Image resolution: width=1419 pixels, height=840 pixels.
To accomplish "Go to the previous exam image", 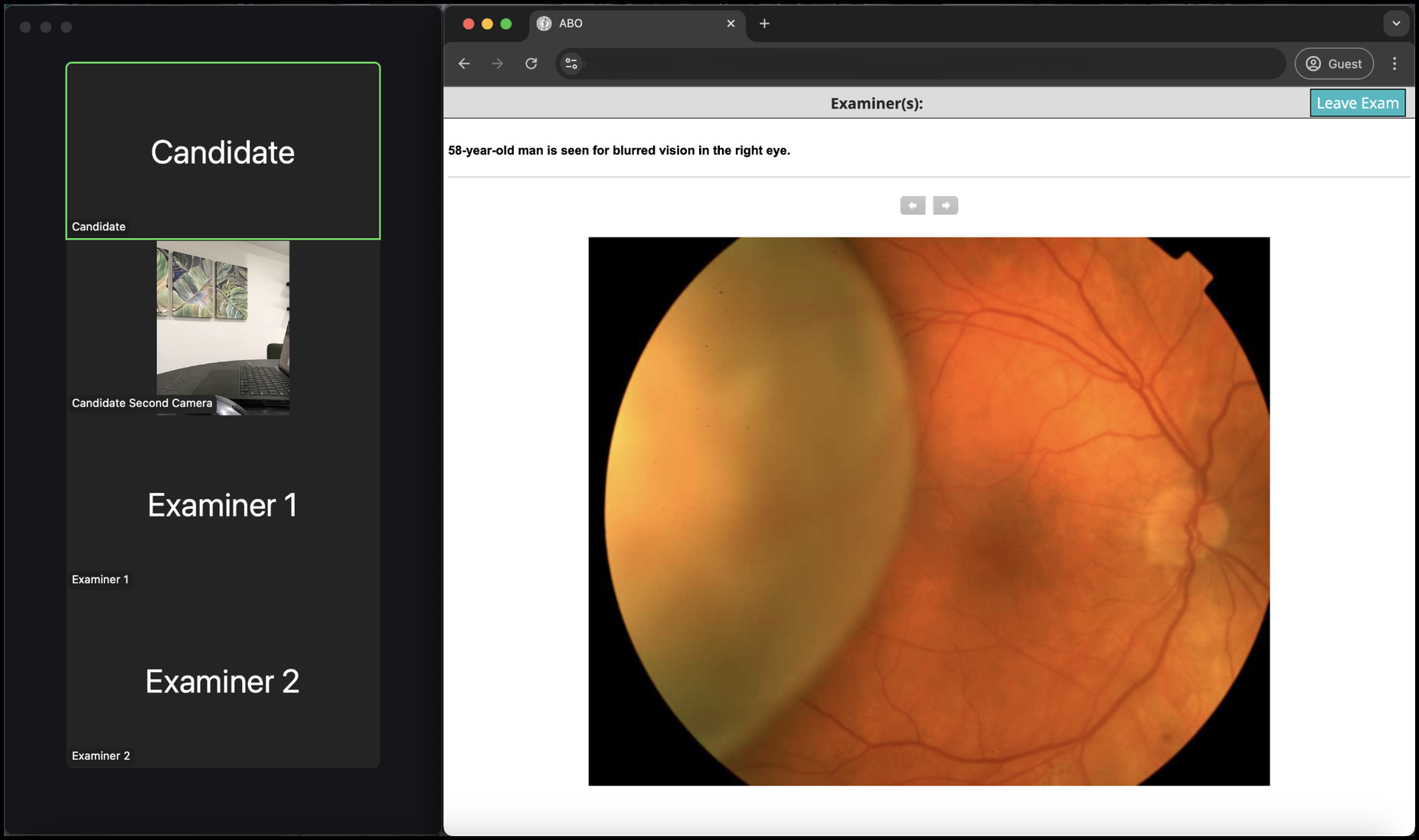I will pyautogui.click(x=912, y=205).
